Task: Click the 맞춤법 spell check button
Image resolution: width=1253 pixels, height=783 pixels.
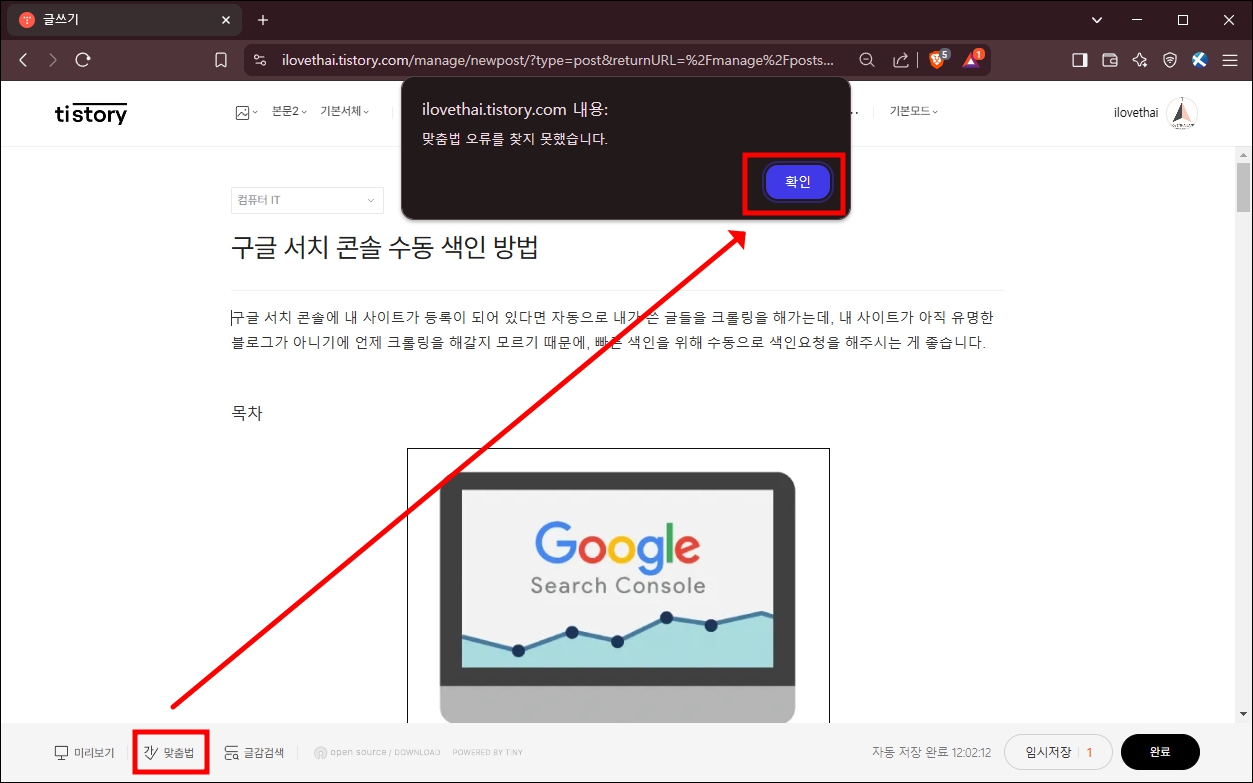Action: [x=170, y=752]
